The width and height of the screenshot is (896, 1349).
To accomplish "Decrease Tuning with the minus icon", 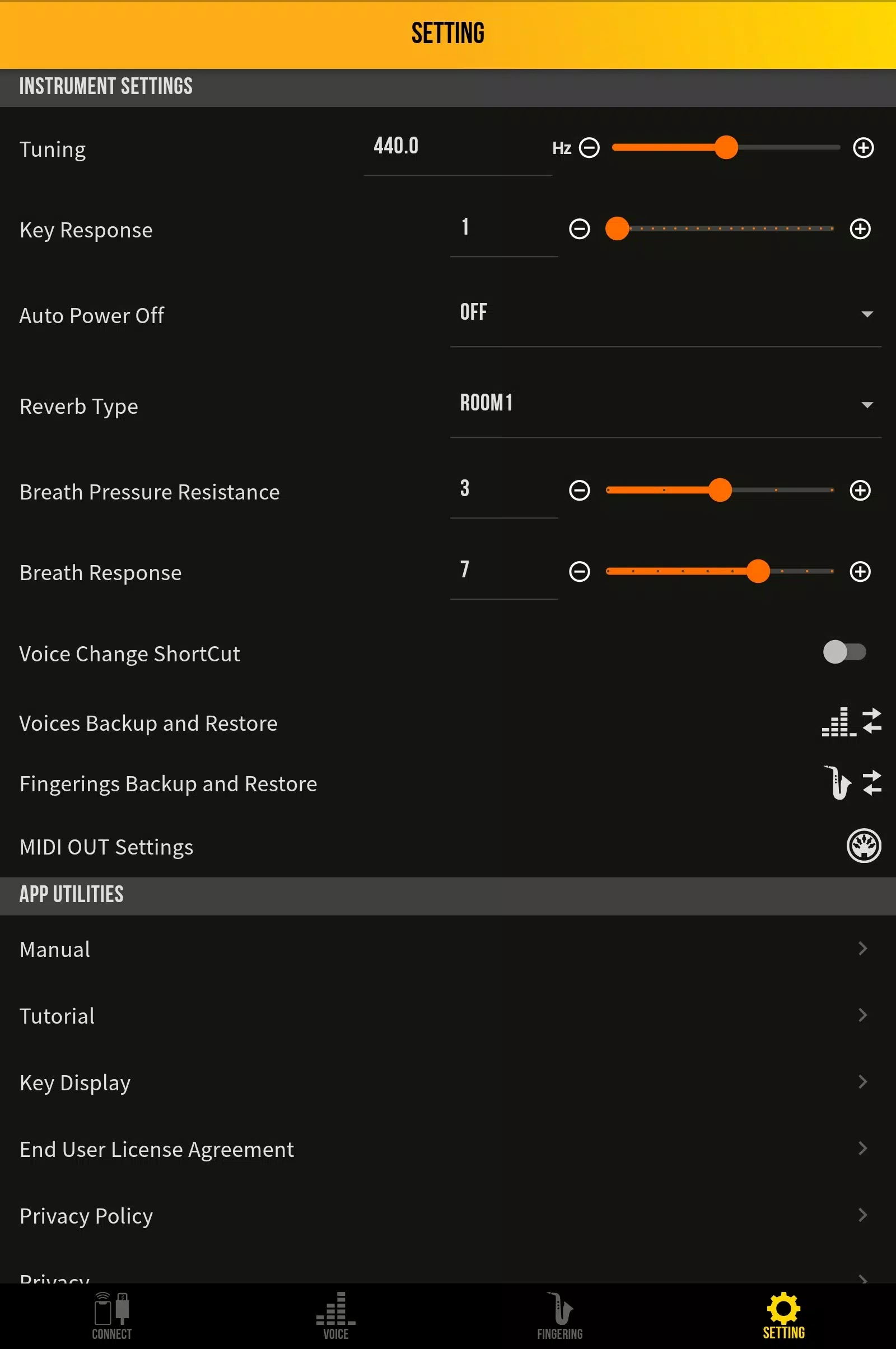I will click(589, 148).
